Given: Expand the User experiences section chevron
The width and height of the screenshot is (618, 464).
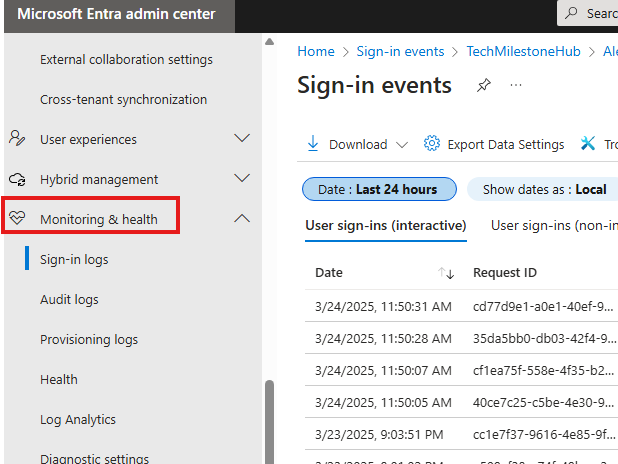Looking at the screenshot, I should pyautogui.click(x=241, y=139).
